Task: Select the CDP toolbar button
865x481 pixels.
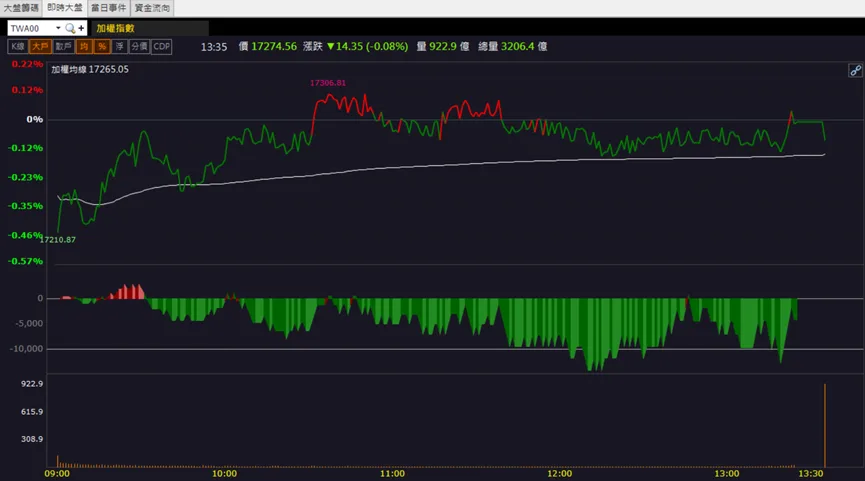Action: (162, 46)
